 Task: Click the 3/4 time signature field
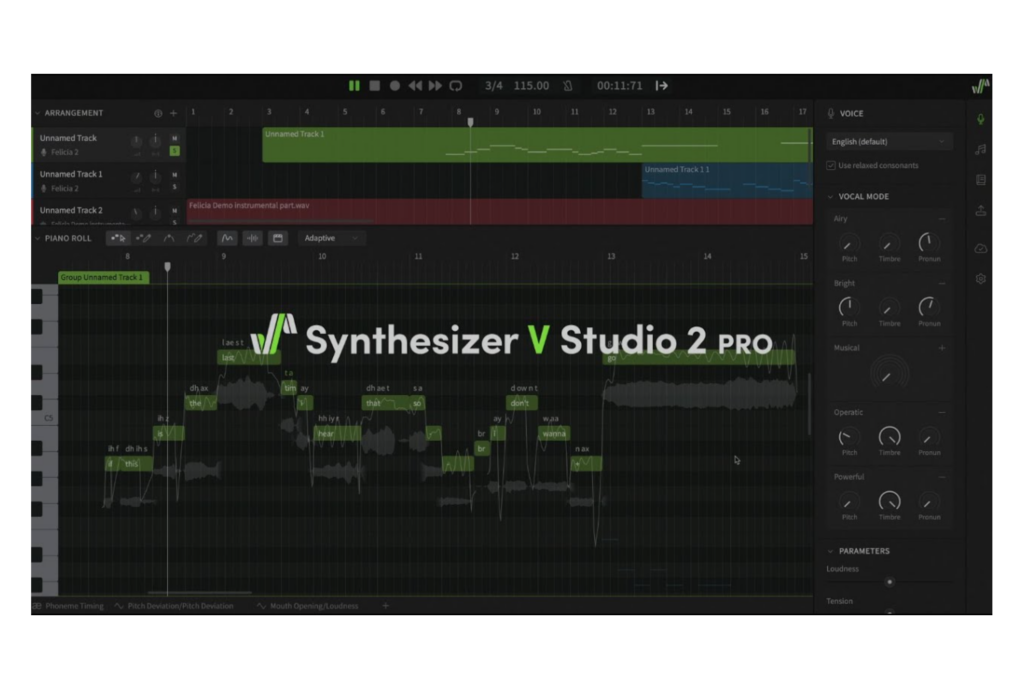tap(494, 86)
